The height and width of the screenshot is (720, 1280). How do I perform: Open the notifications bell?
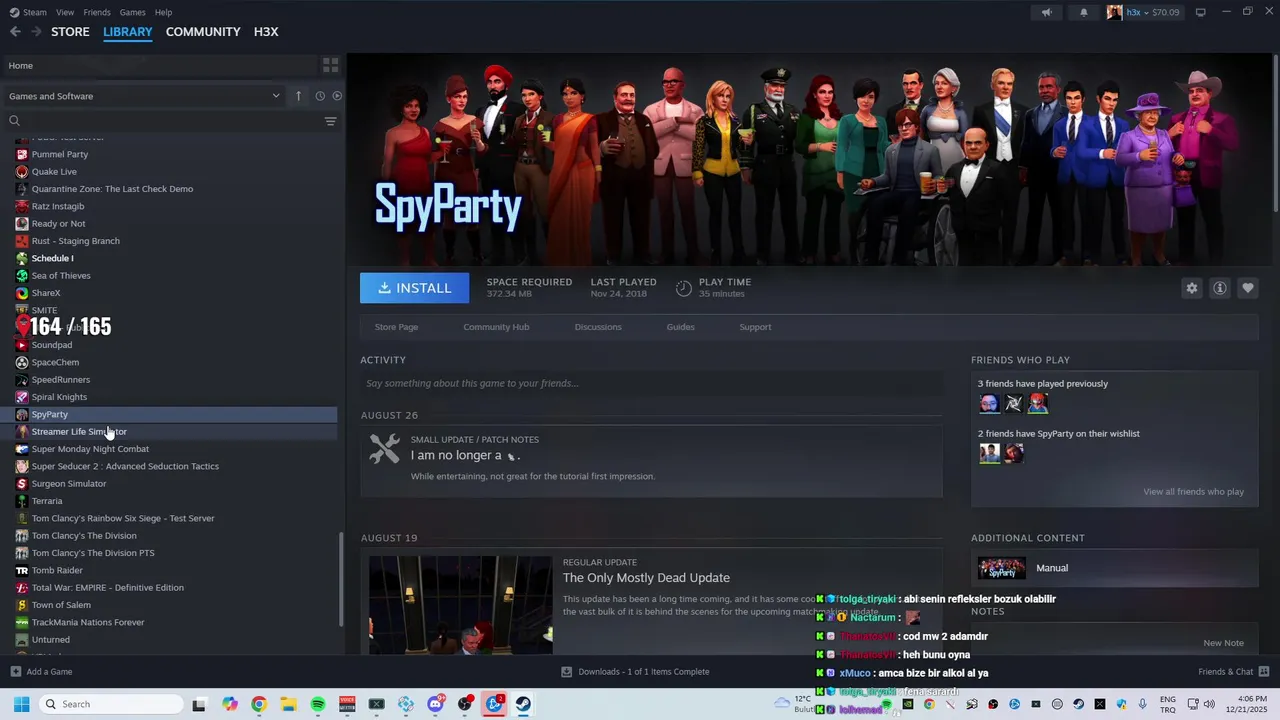click(x=1083, y=12)
